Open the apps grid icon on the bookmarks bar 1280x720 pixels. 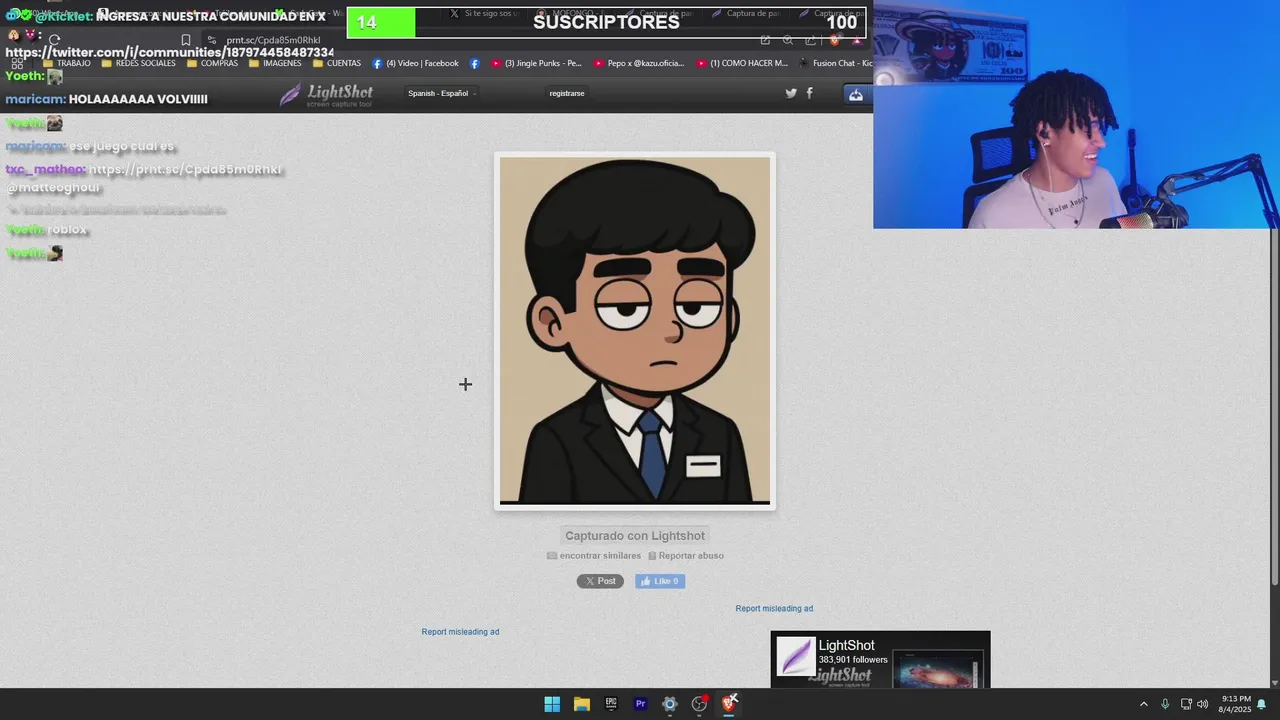click(x=17, y=63)
